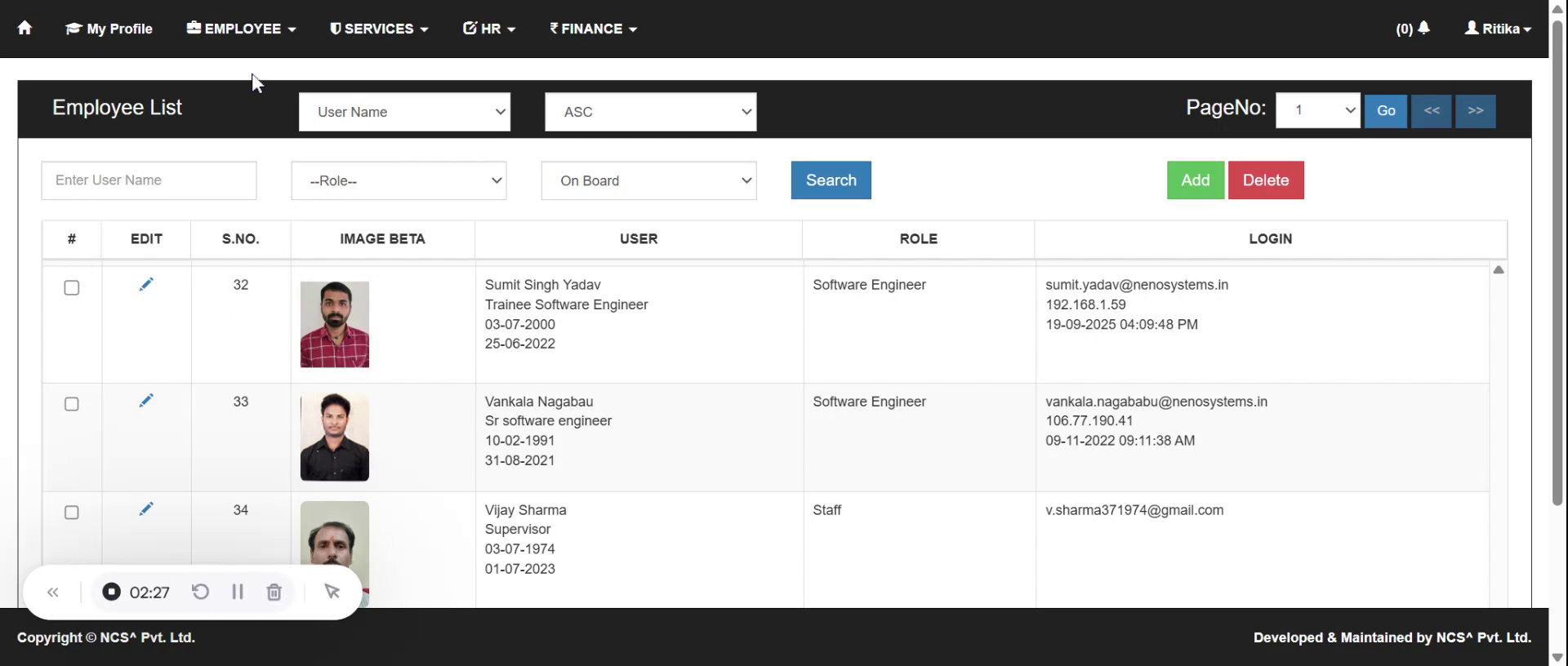Edit Vijay Sharma with pencil icon
This screenshot has height=666, width=1568.
[146, 509]
